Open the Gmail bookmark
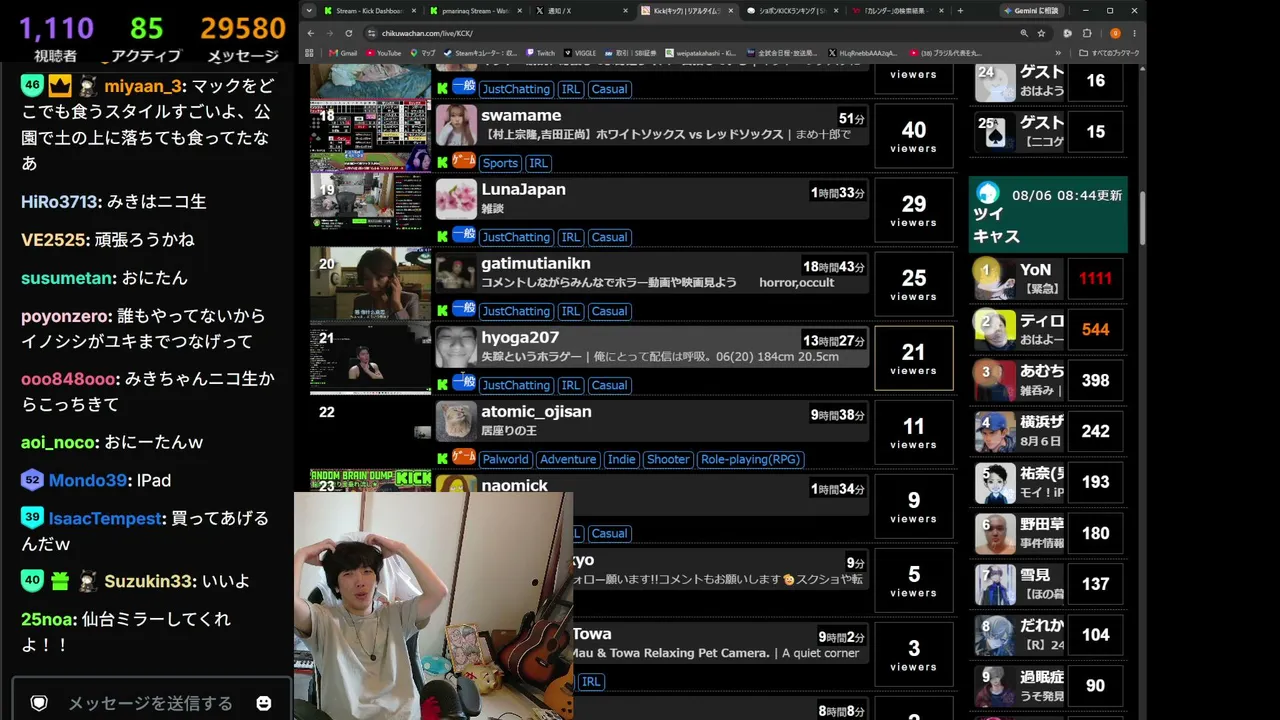1280x720 pixels. [343, 53]
